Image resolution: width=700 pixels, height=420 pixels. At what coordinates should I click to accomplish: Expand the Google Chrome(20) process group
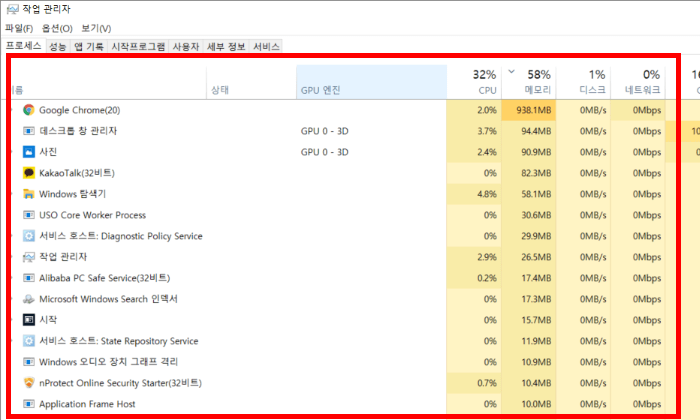coord(12,110)
